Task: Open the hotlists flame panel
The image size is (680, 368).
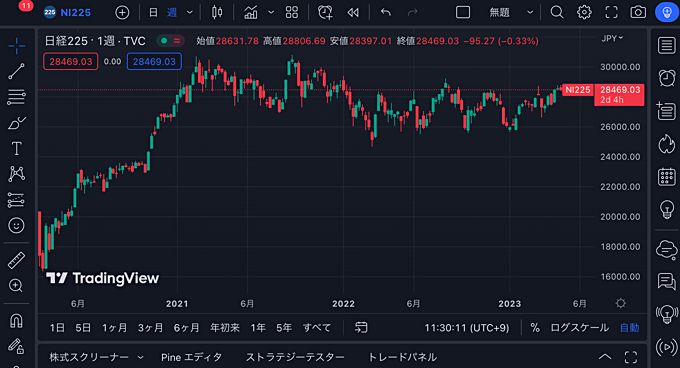Action: click(667, 144)
